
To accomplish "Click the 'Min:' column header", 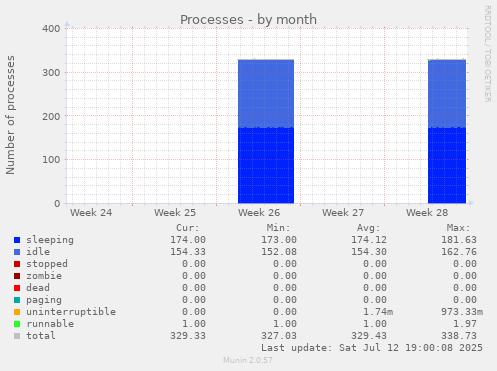I will coord(278,228).
